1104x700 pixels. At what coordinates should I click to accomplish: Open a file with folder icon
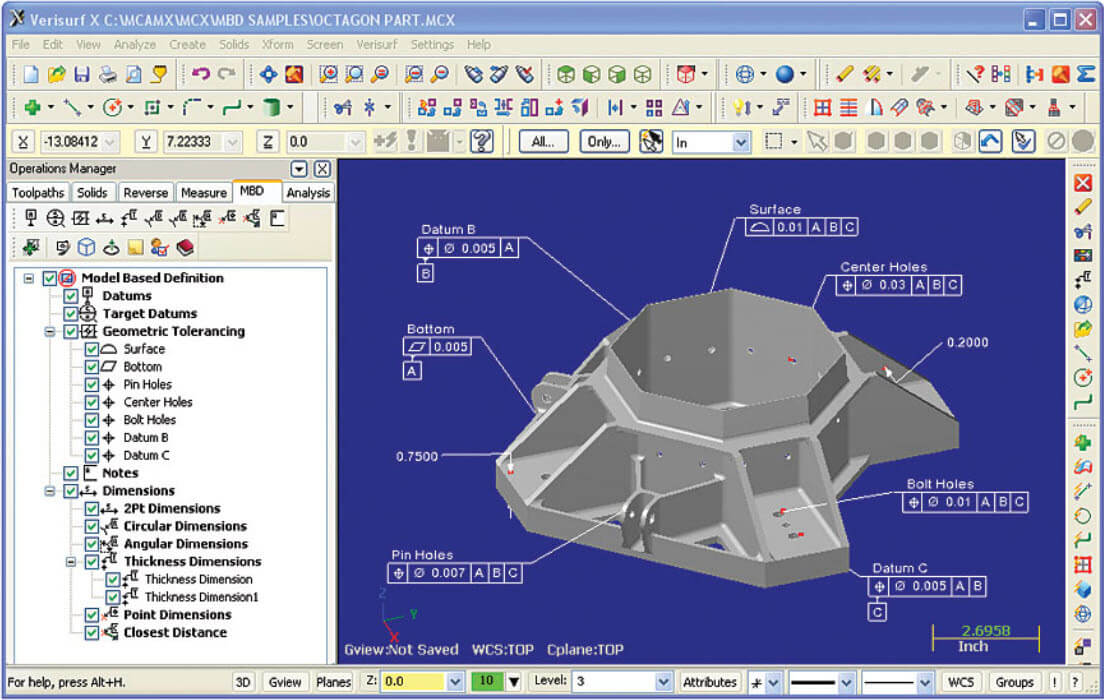(x=56, y=74)
